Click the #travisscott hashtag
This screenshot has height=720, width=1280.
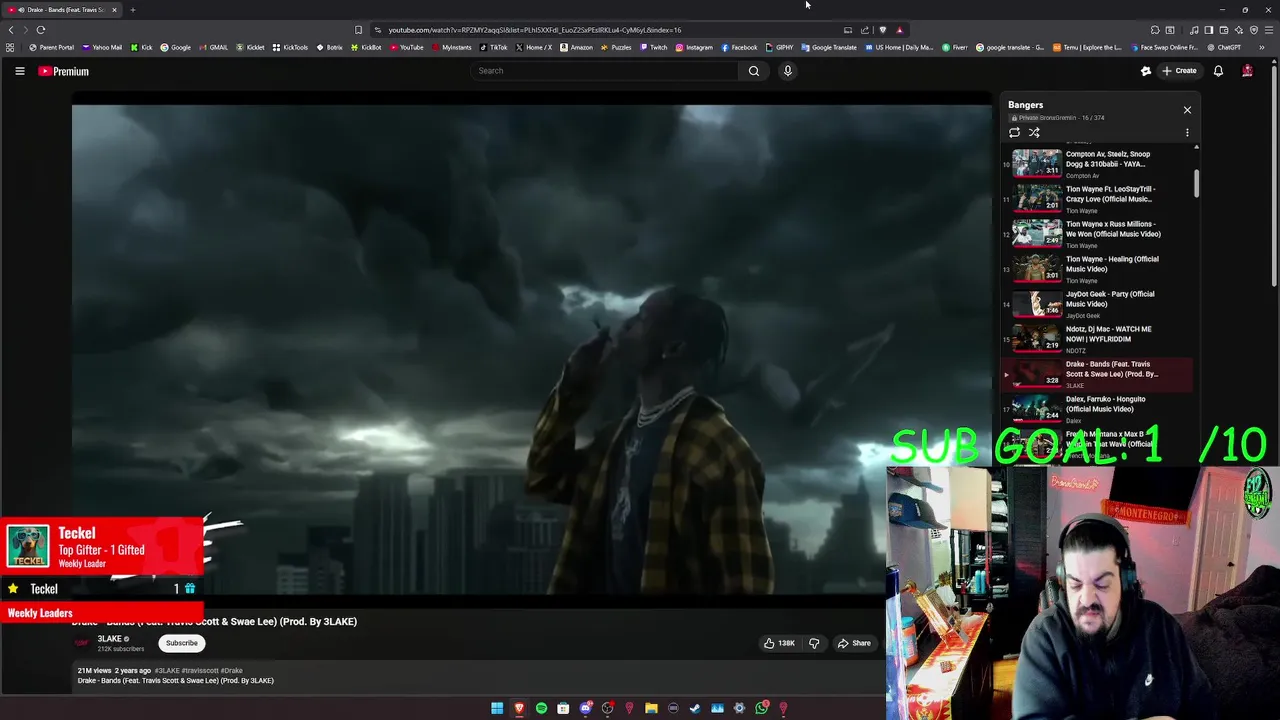[x=200, y=671]
